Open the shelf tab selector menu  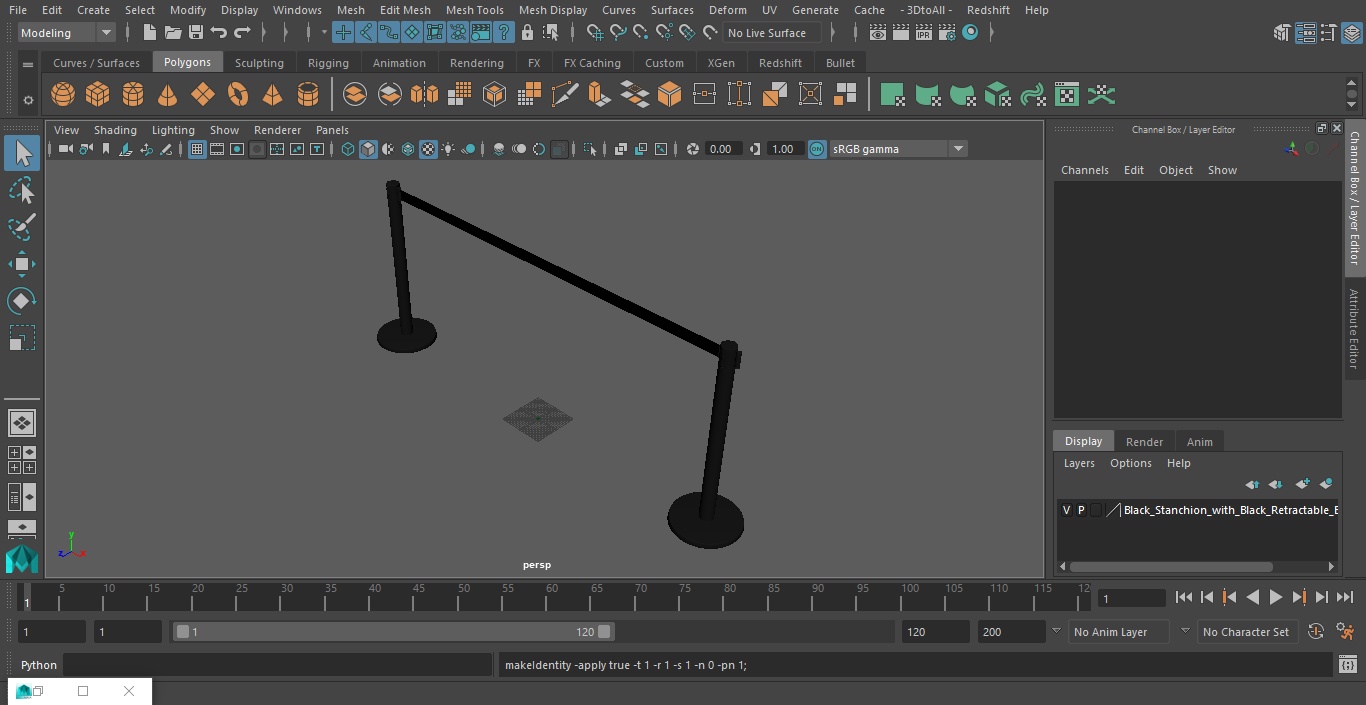pyautogui.click(x=28, y=64)
